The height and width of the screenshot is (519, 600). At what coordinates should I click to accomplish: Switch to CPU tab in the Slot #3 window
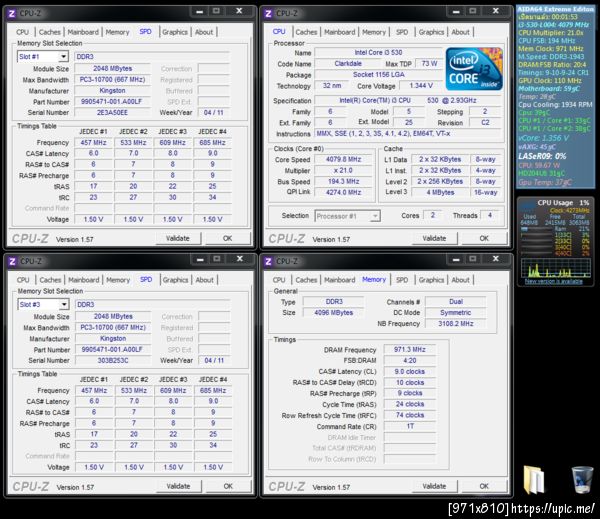tap(23, 280)
